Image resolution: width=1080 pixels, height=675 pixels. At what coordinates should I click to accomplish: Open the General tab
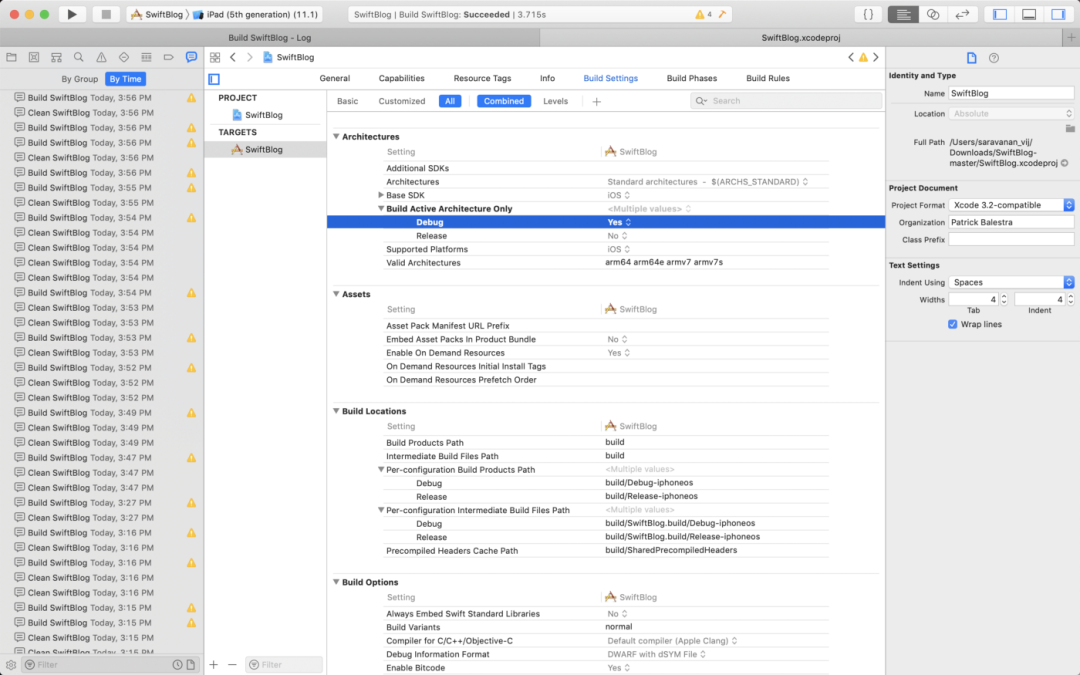[x=335, y=79]
